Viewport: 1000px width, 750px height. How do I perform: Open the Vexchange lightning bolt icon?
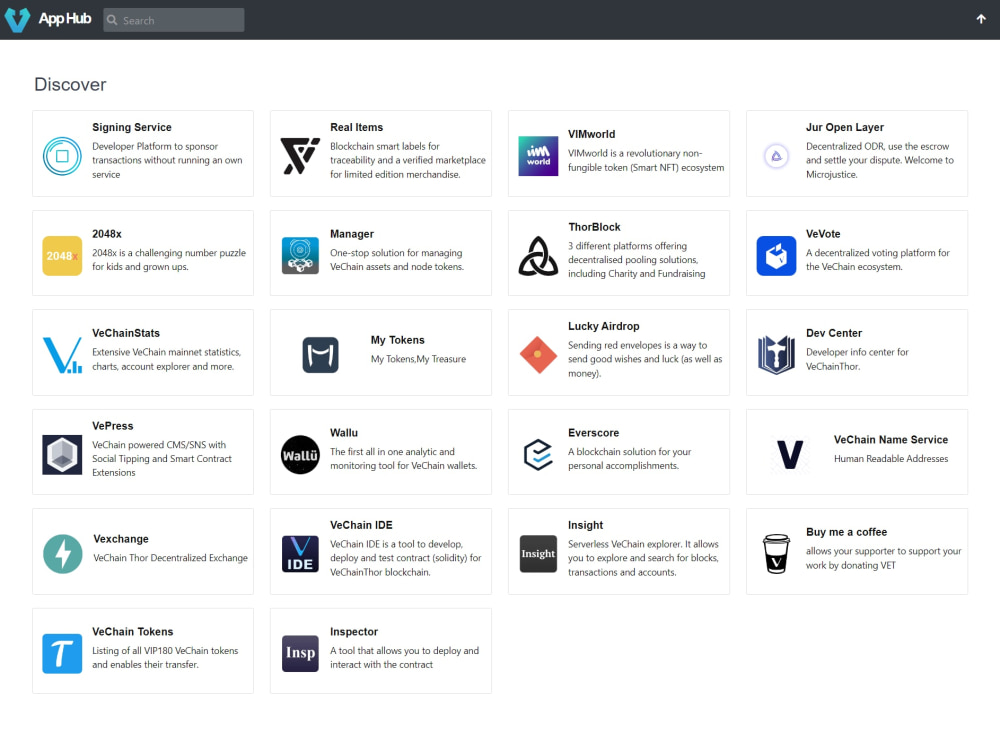[x=62, y=554]
